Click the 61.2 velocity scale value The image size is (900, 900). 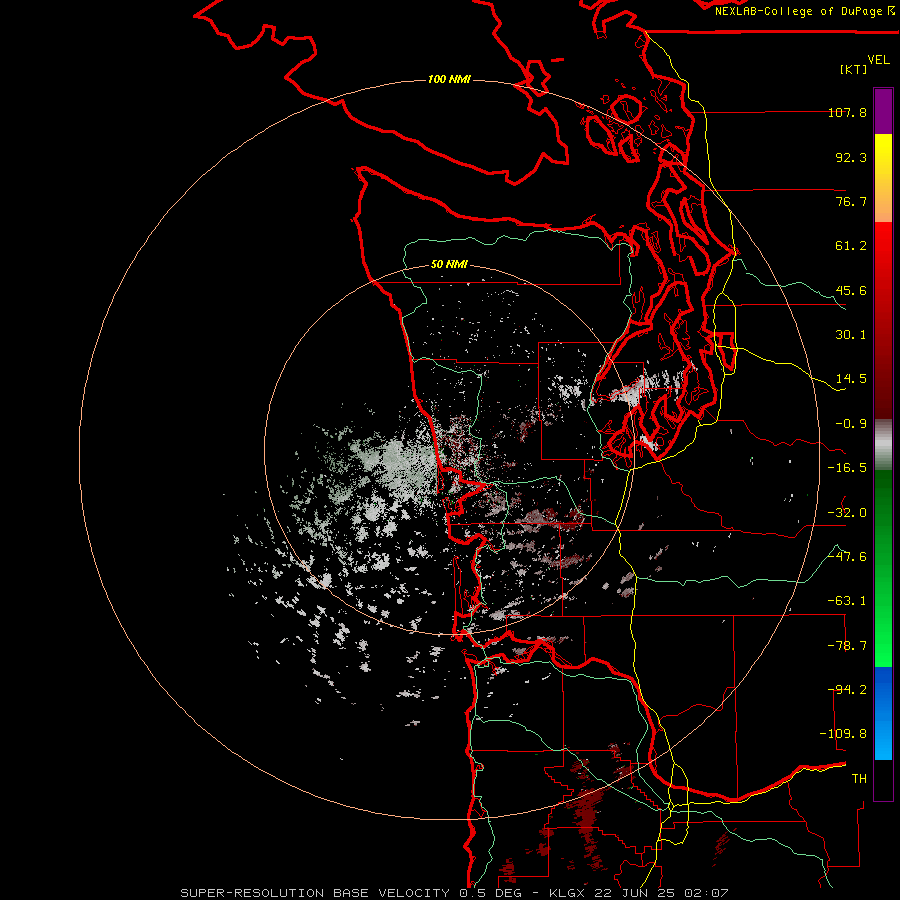[851, 246]
